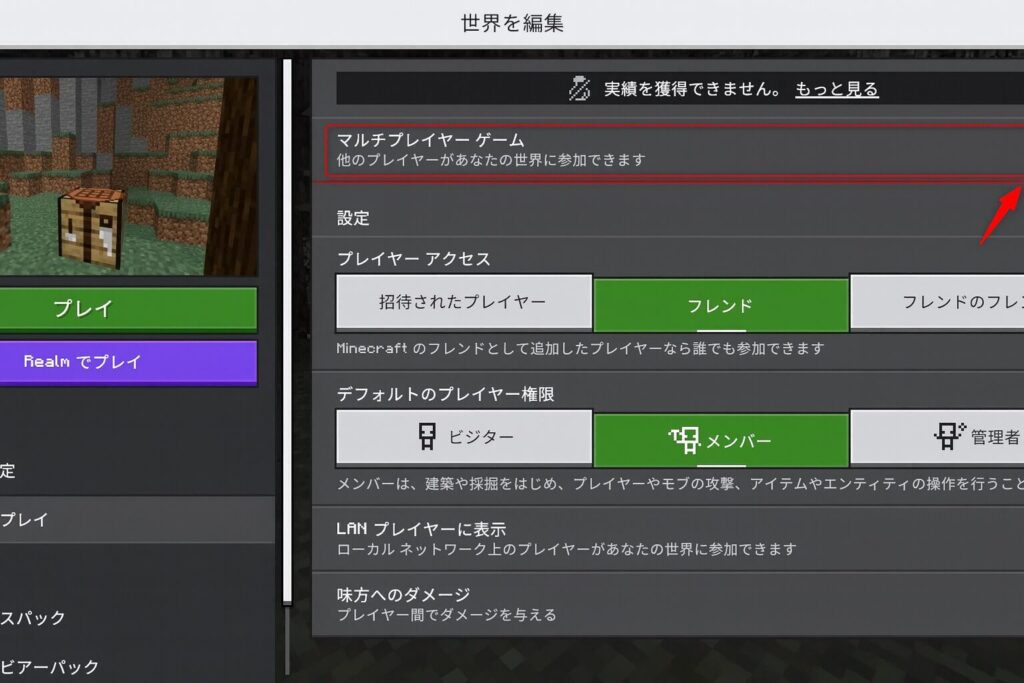
Task: Set default permission to 管理者
Action: coord(937,437)
